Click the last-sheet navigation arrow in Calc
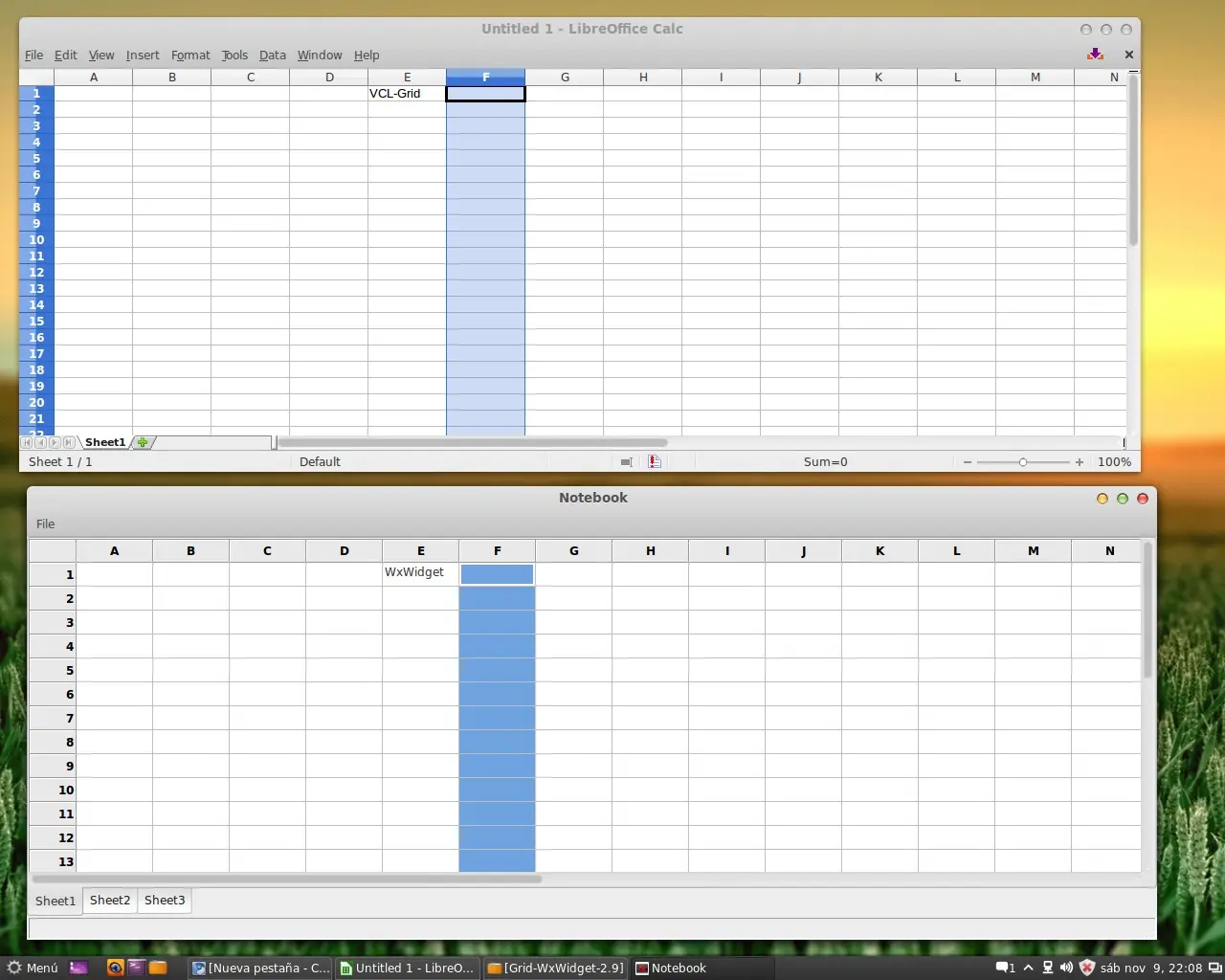The height and width of the screenshot is (980, 1225). point(69,442)
